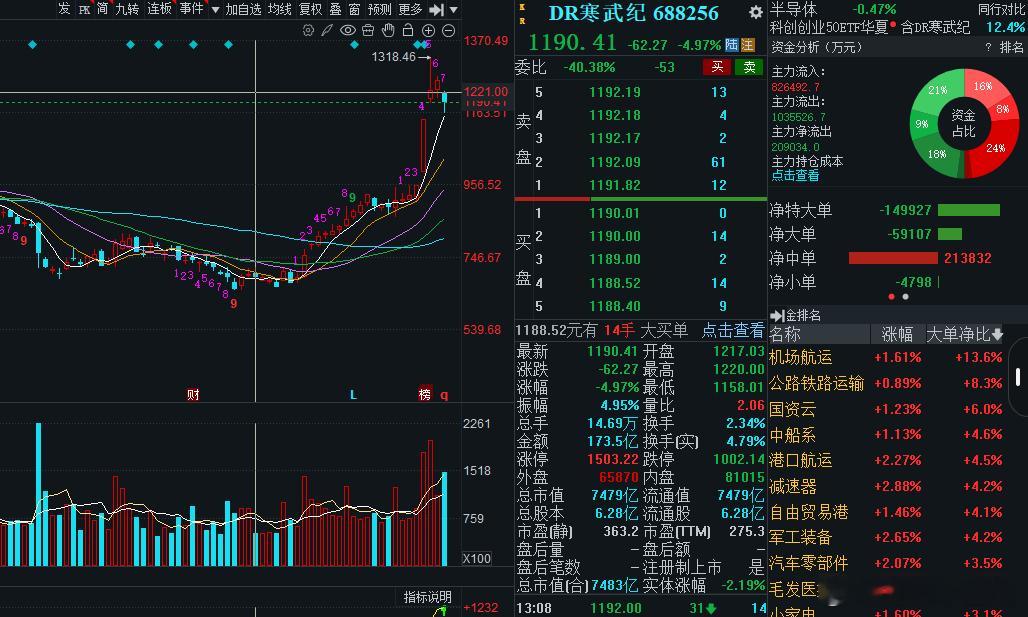Expand the 金排名 arrow icon

point(778,315)
